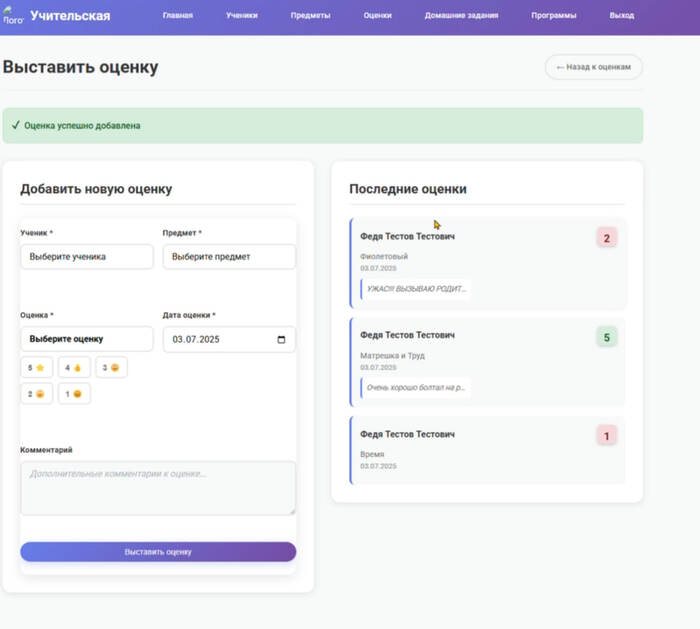Click the Добавить новую оценку heading
Viewport: 700px width, 629px height.
96,189
